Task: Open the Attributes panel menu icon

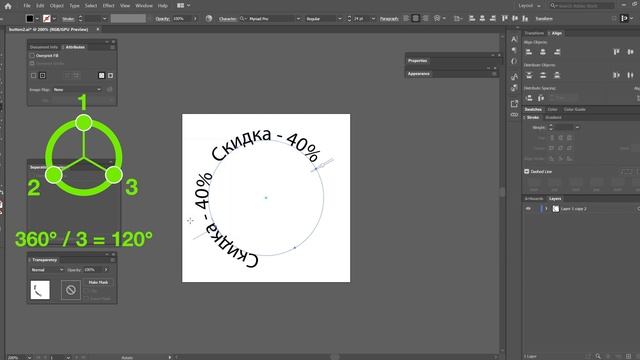Action: (112, 47)
